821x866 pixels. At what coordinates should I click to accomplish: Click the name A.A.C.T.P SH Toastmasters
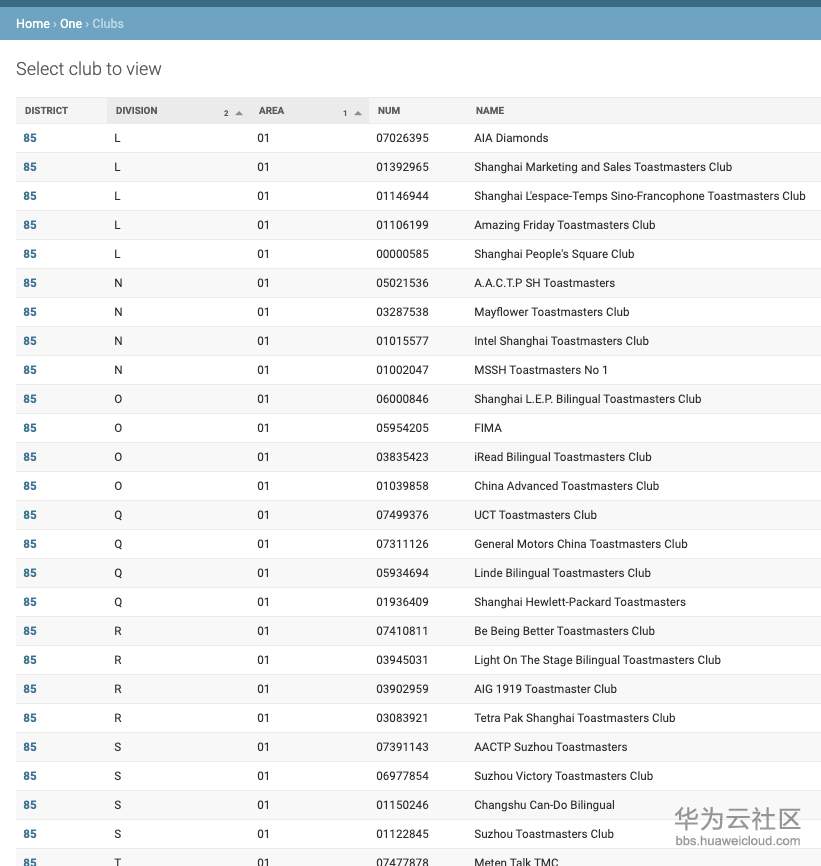point(544,283)
